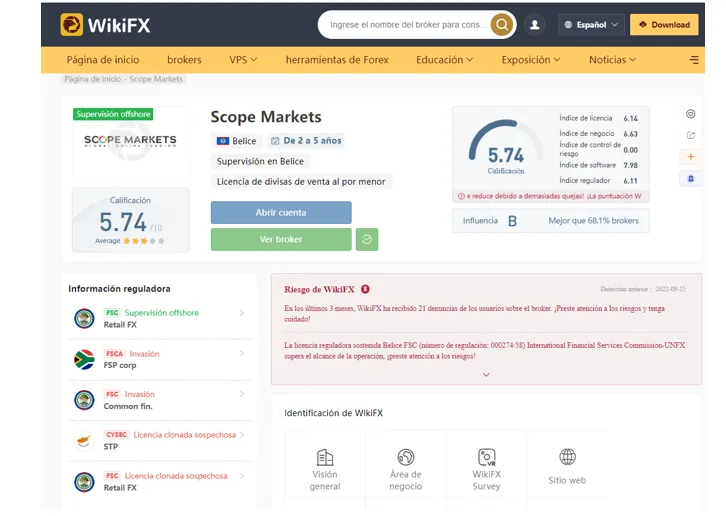
Task: Open the brokers menu item
Action: [184, 60]
